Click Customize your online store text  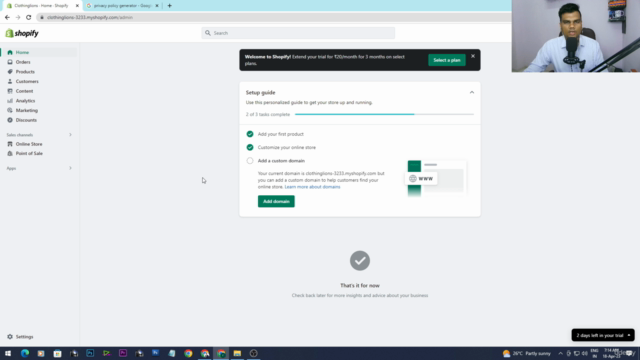tap(287, 147)
